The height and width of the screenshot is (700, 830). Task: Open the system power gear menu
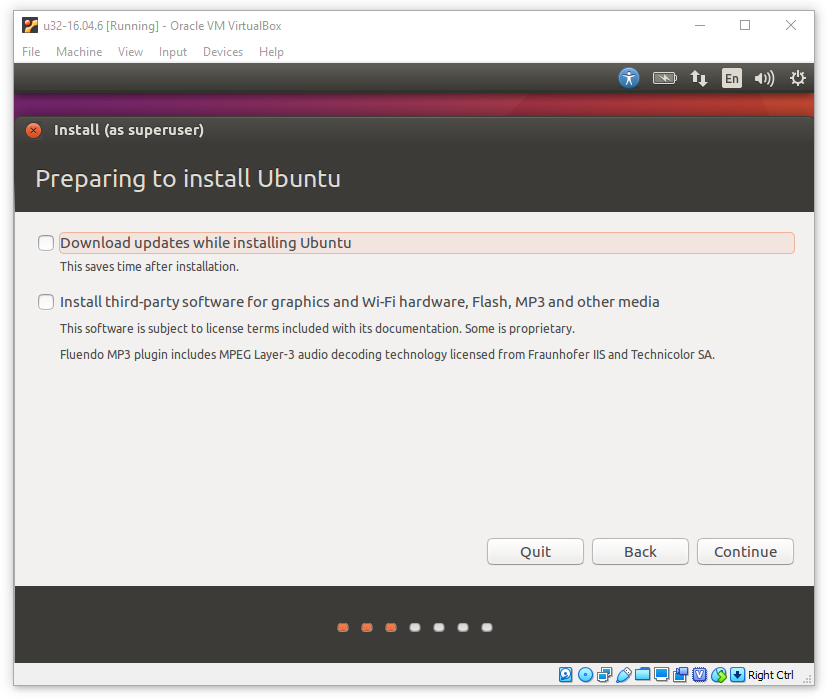tap(797, 78)
